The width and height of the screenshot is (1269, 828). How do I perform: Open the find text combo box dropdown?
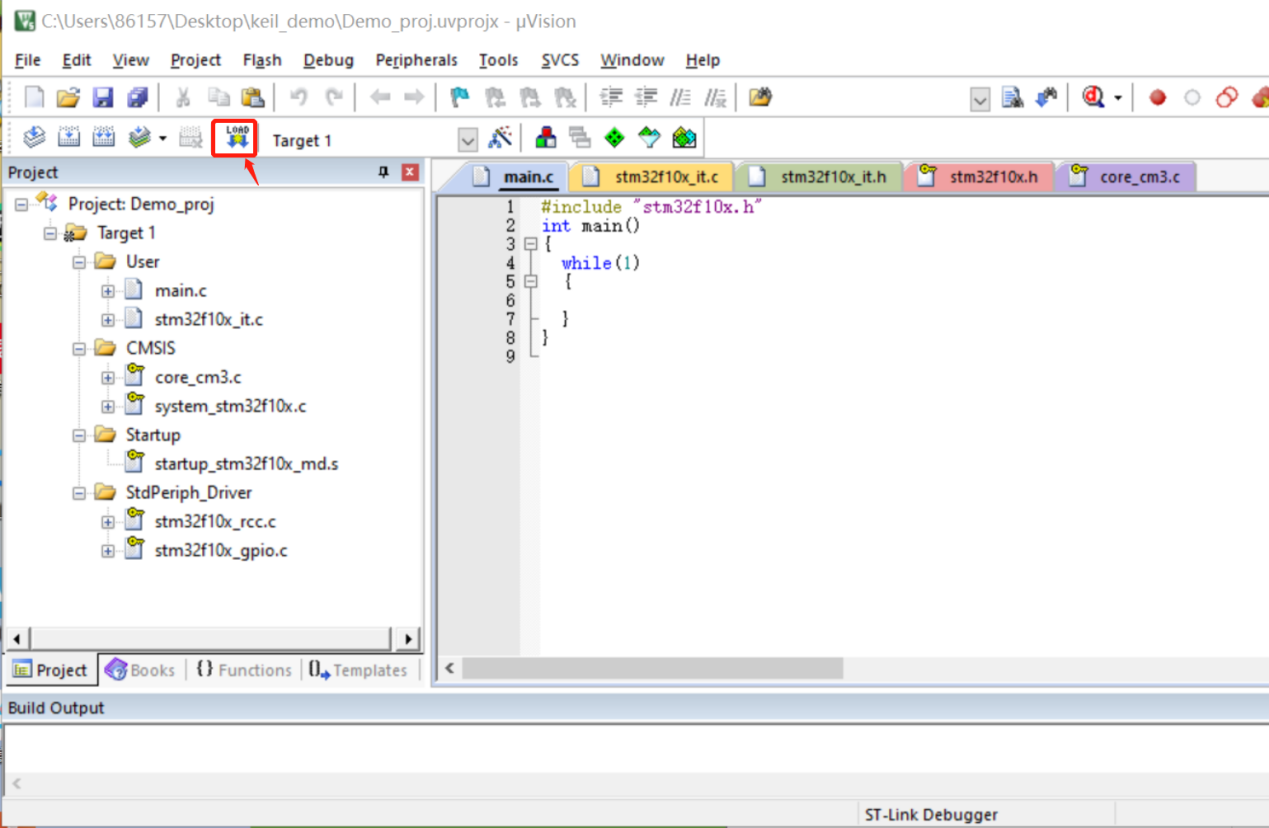point(980,98)
